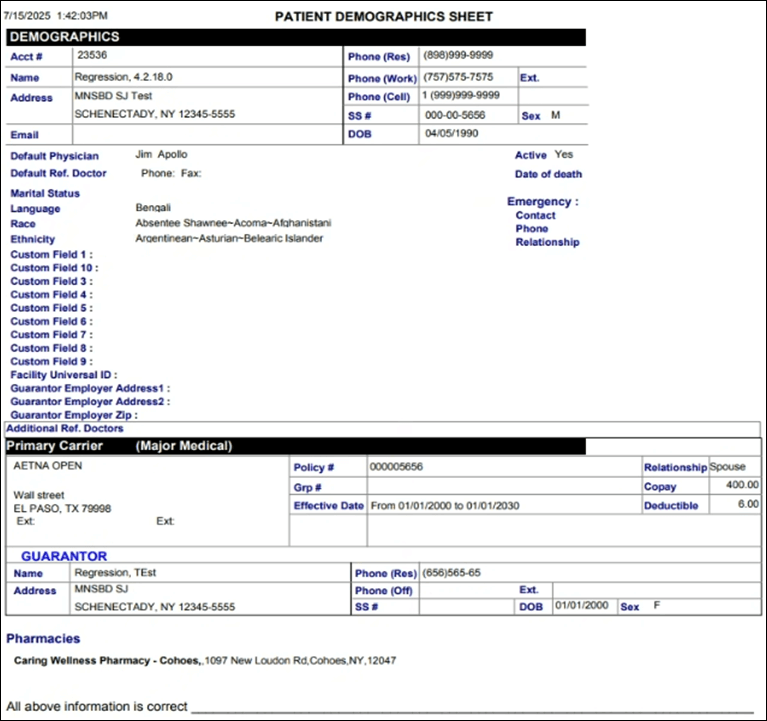Select the Default Physician name Jim Apollo
767x721 pixels.
coord(161,155)
